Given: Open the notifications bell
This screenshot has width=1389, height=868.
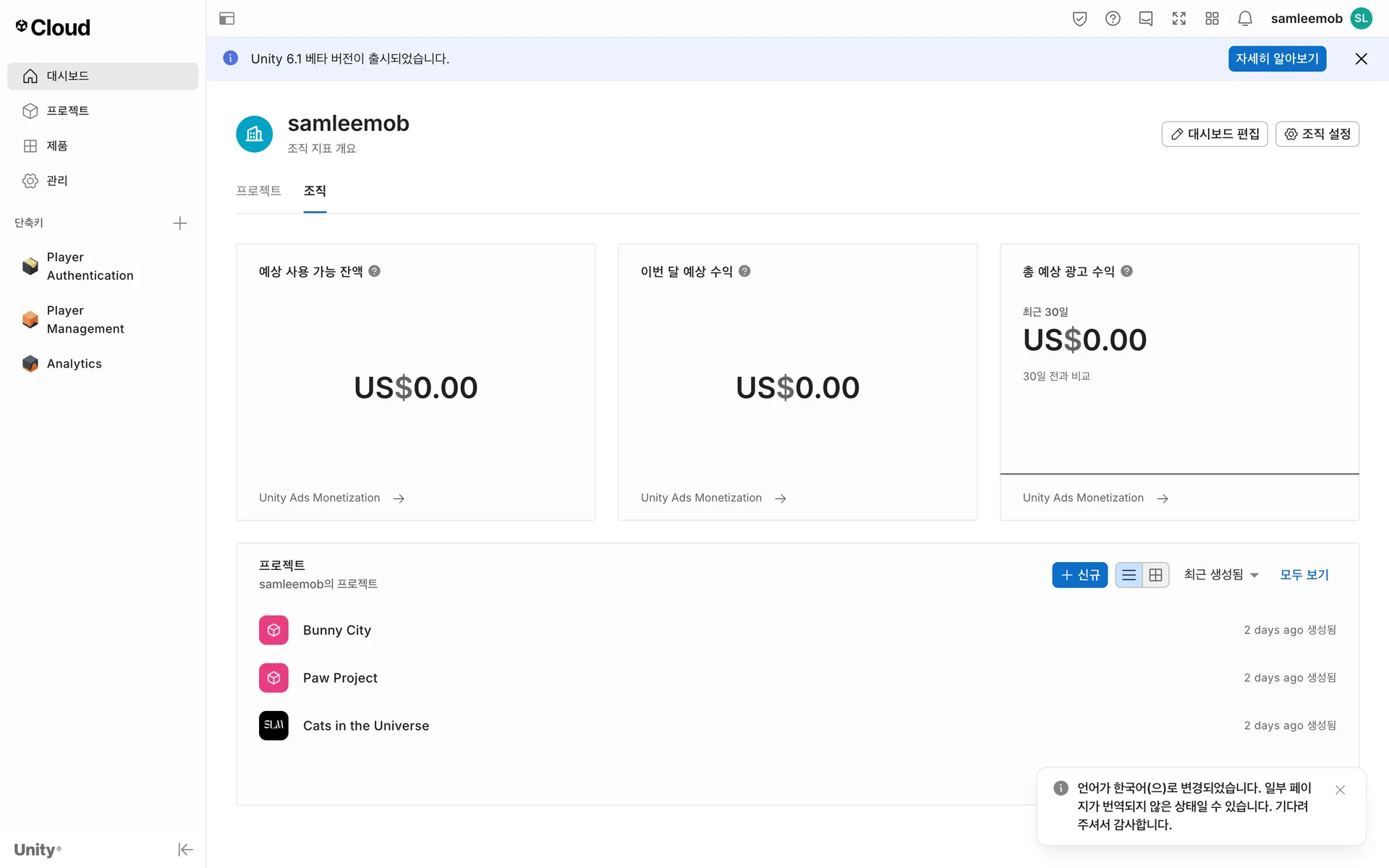Looking at the screenshot, I should pyautogui.click(x=1244, y=19).
